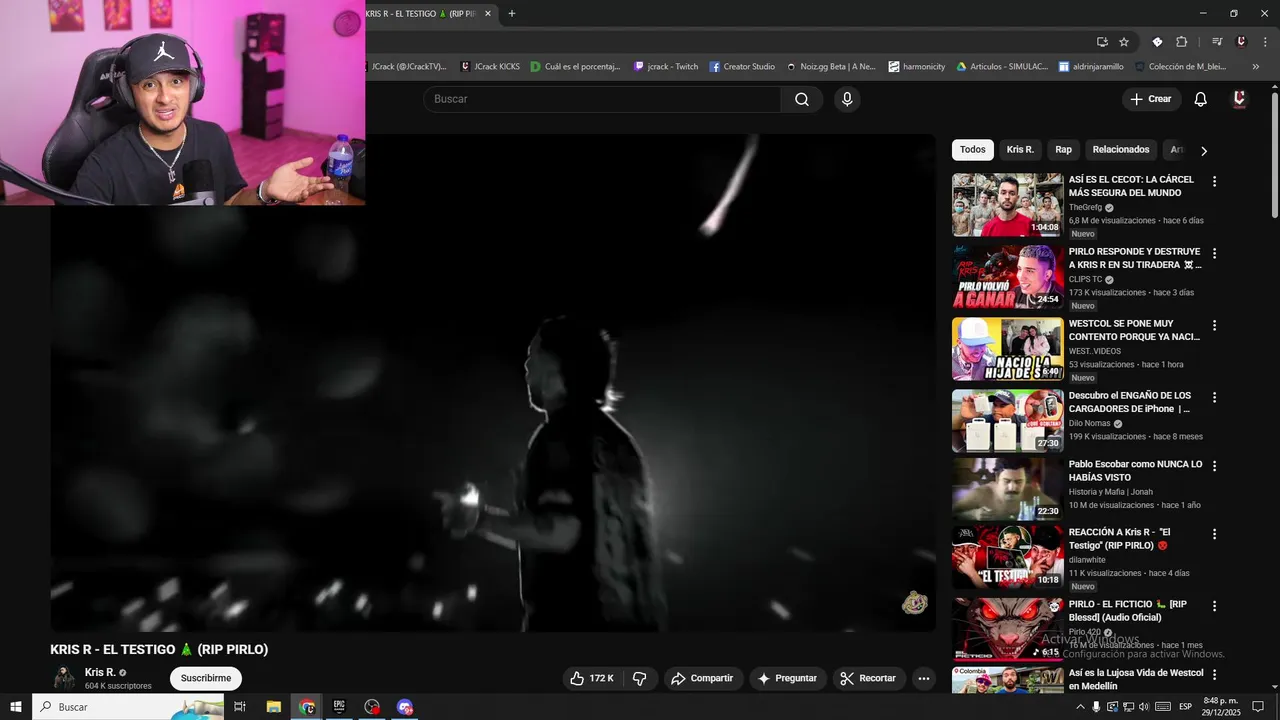1280x720 pixels.
Task: Click the Windows taskbar Buscar search box
Action: (128, 707)
